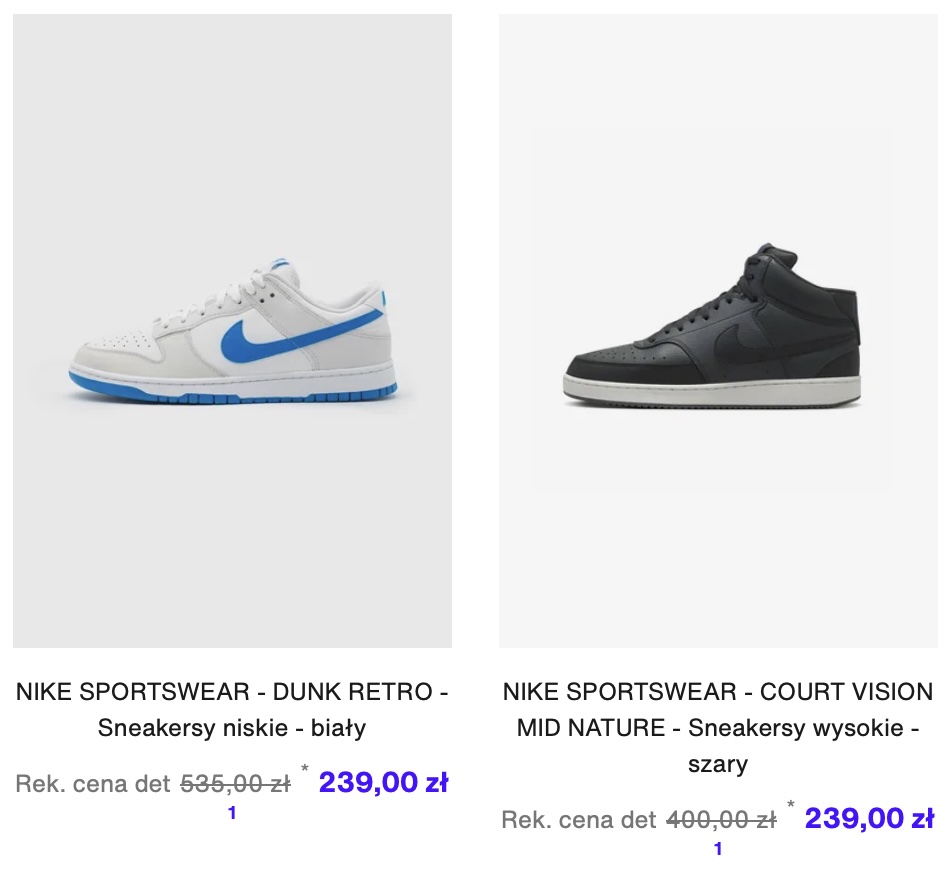Viewport: 952px width, 872px height.
Task: Click the struck-through 535,00 zł price
Action: point(236,783)
